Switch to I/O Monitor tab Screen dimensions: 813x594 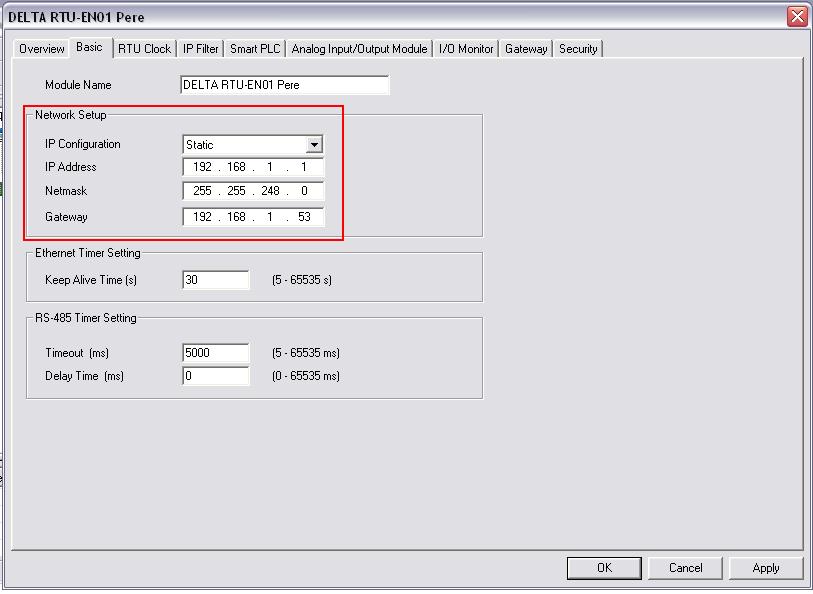coord(466,49)
